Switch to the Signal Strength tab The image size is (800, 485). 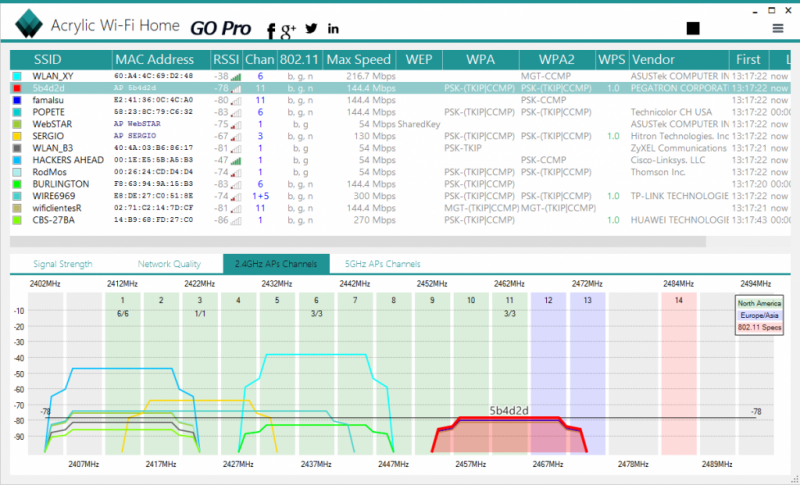[63, 264]
